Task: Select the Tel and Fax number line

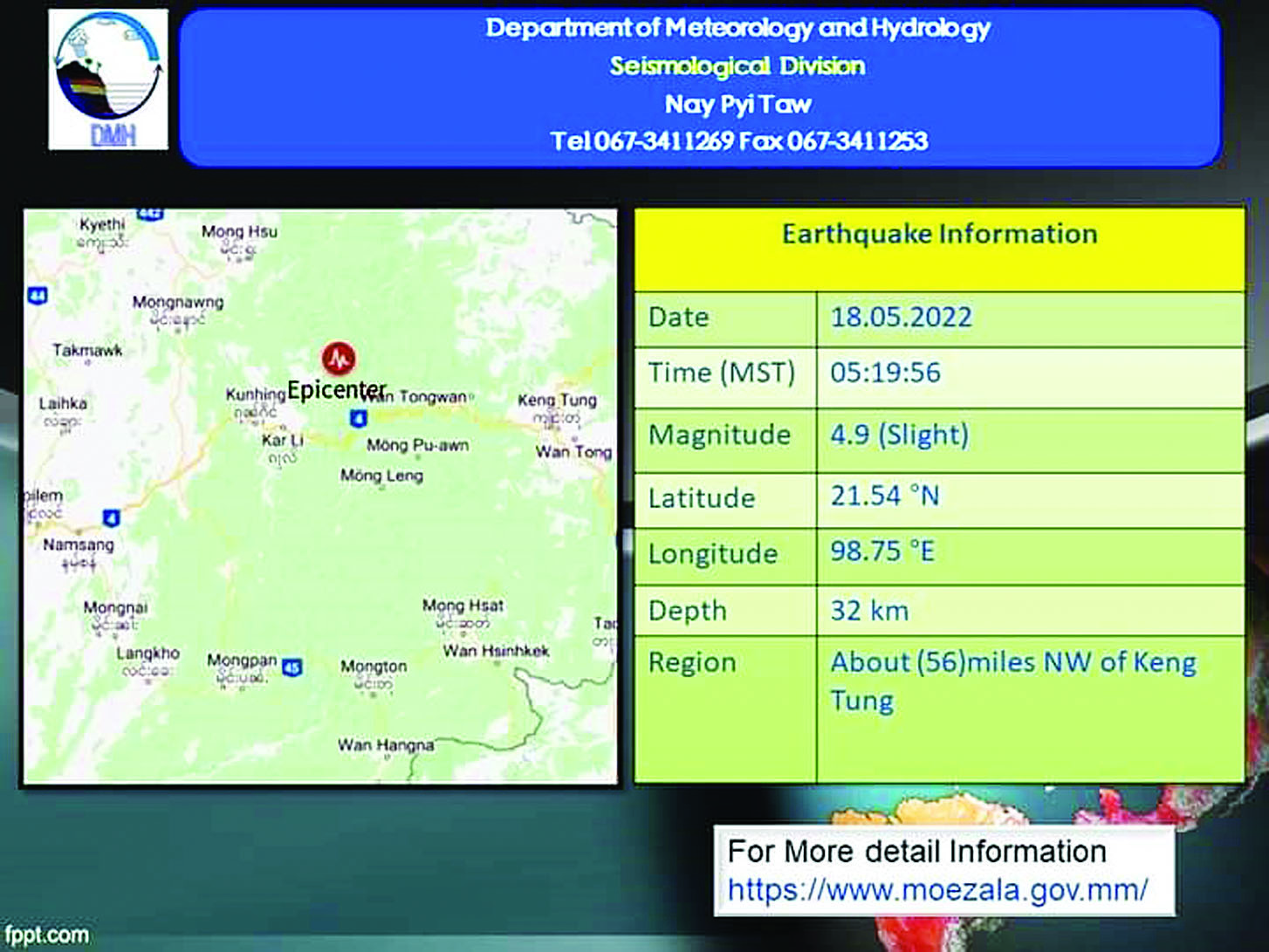Action: [x=738, y=141]
